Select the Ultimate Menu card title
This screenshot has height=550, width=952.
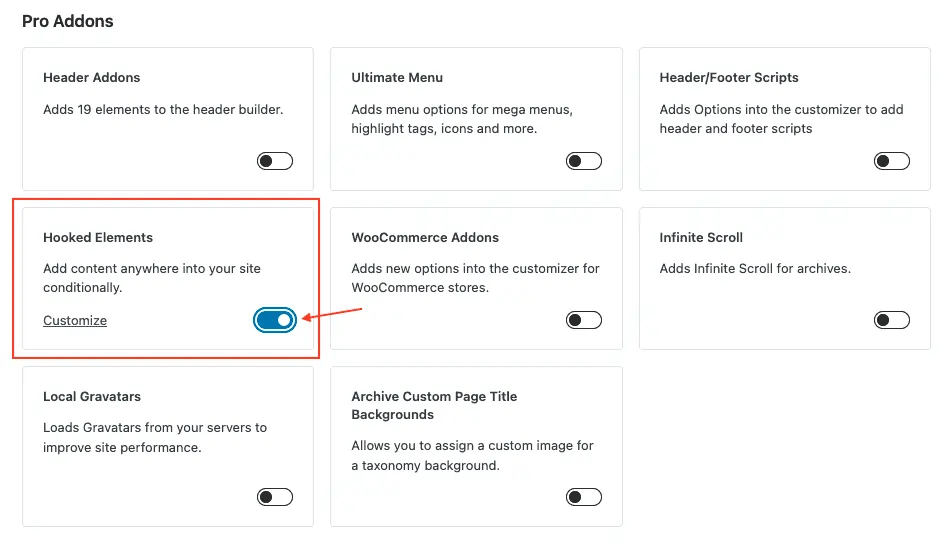pyautogui.click(x=397, y=78)
